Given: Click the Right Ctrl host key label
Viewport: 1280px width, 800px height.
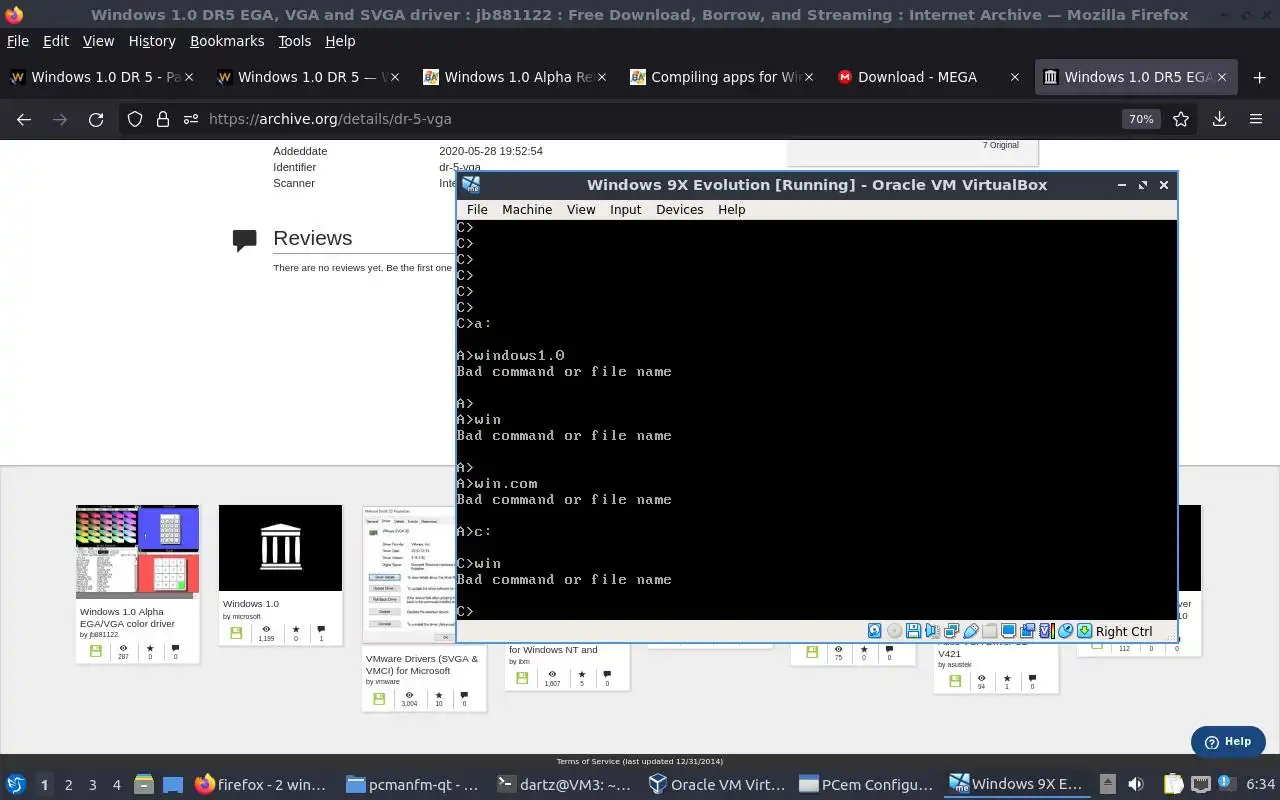Looking at the screenshot, I should point(1124,631).
